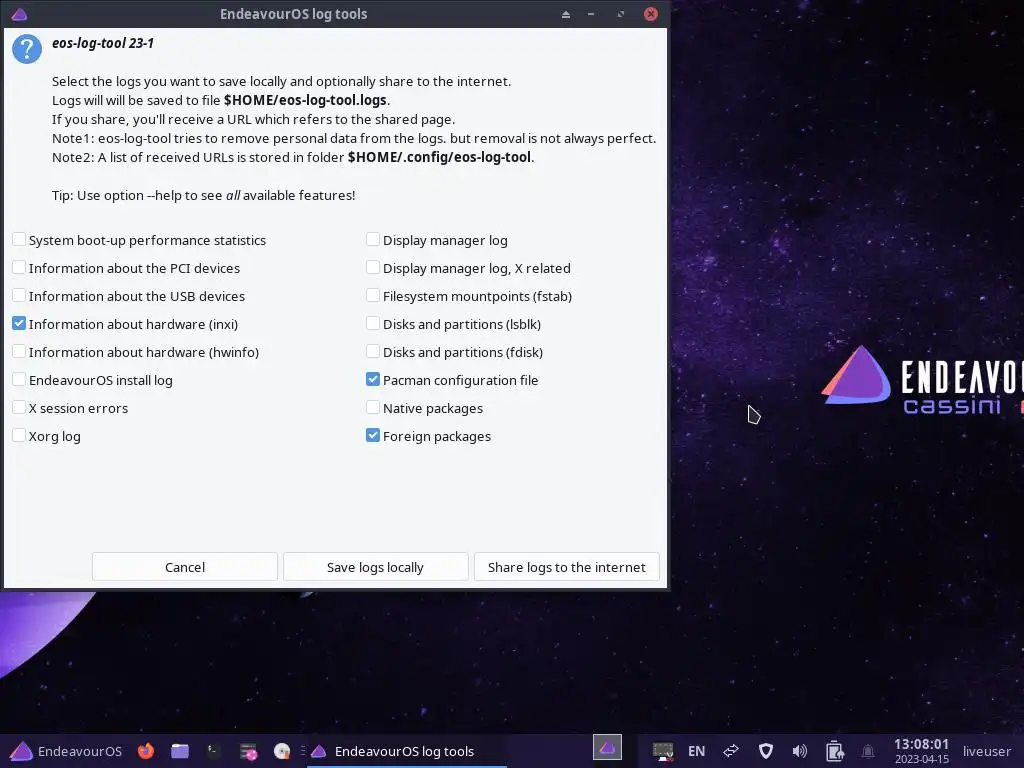The image size is (1024, 768).
Task: Click the $HOME/eos-log-tool.logs path text
Action: [306, 101]
